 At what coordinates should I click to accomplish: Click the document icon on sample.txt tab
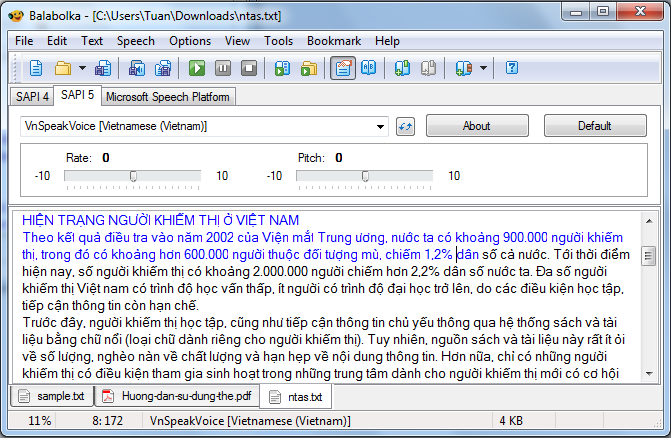point(24,397)
